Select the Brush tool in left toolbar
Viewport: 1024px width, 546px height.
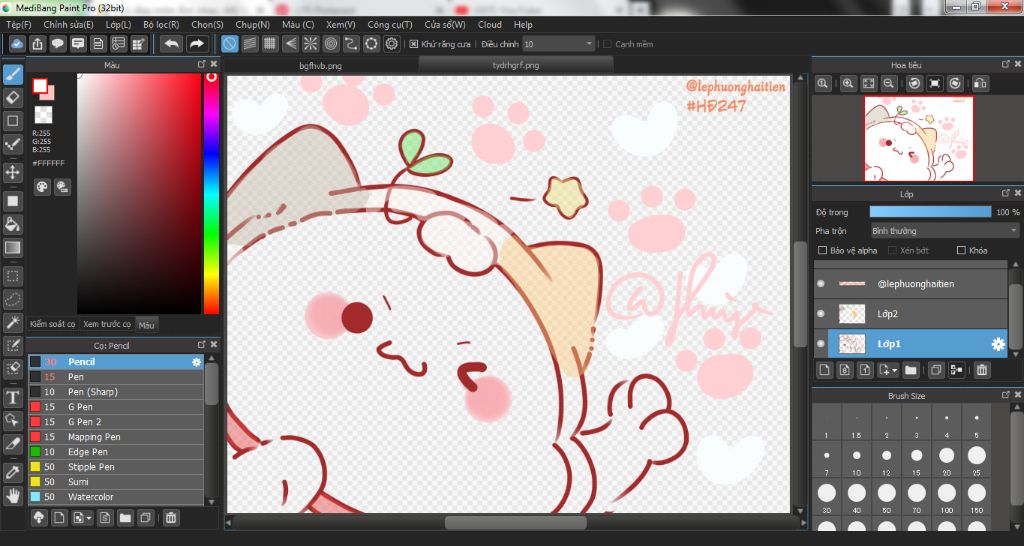(13, 75)
